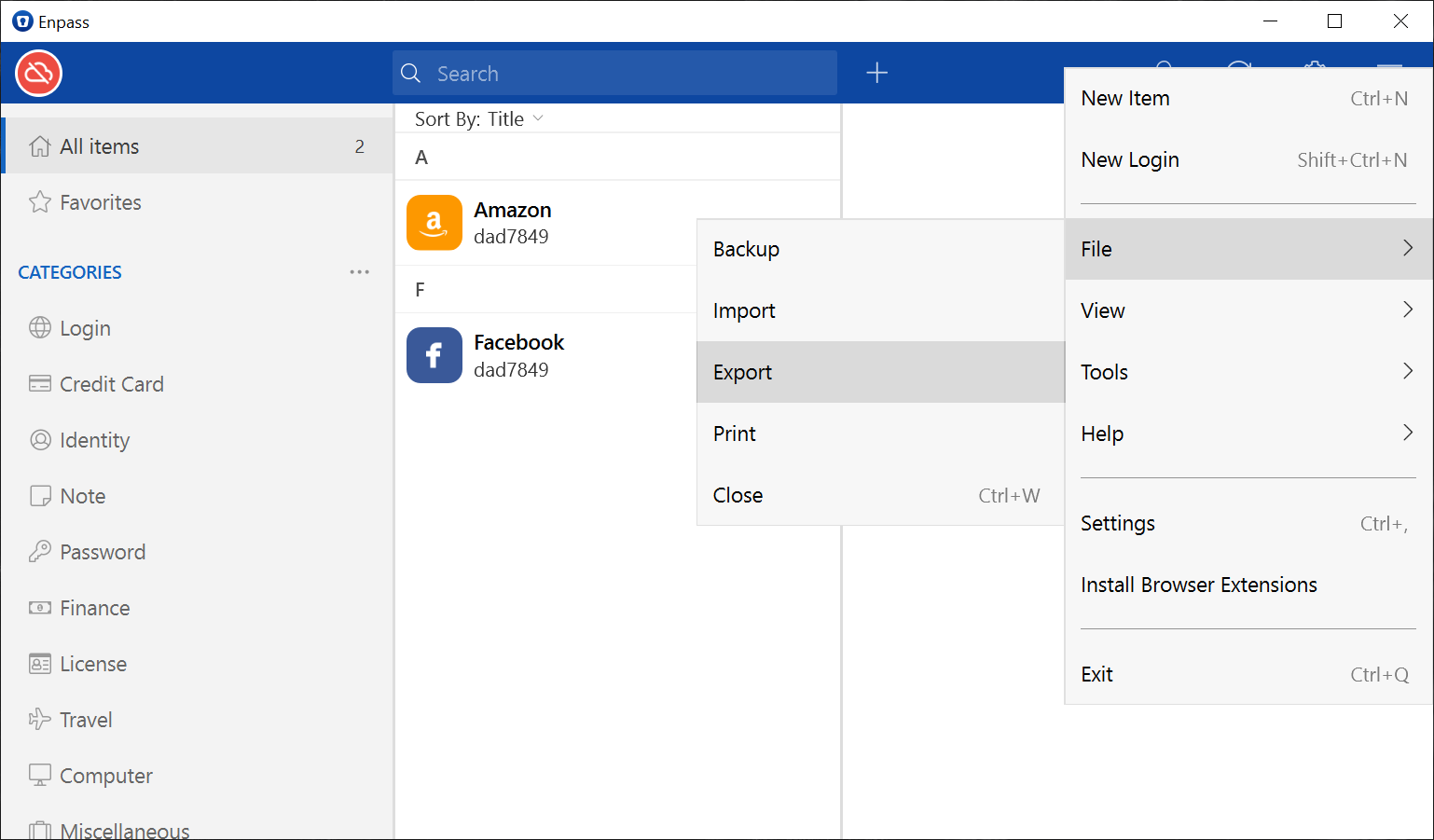The width and height of the screenshot is (1434, 840).
Task: Click the red cloud sync-disabled icon
Action: coord(38,73)
